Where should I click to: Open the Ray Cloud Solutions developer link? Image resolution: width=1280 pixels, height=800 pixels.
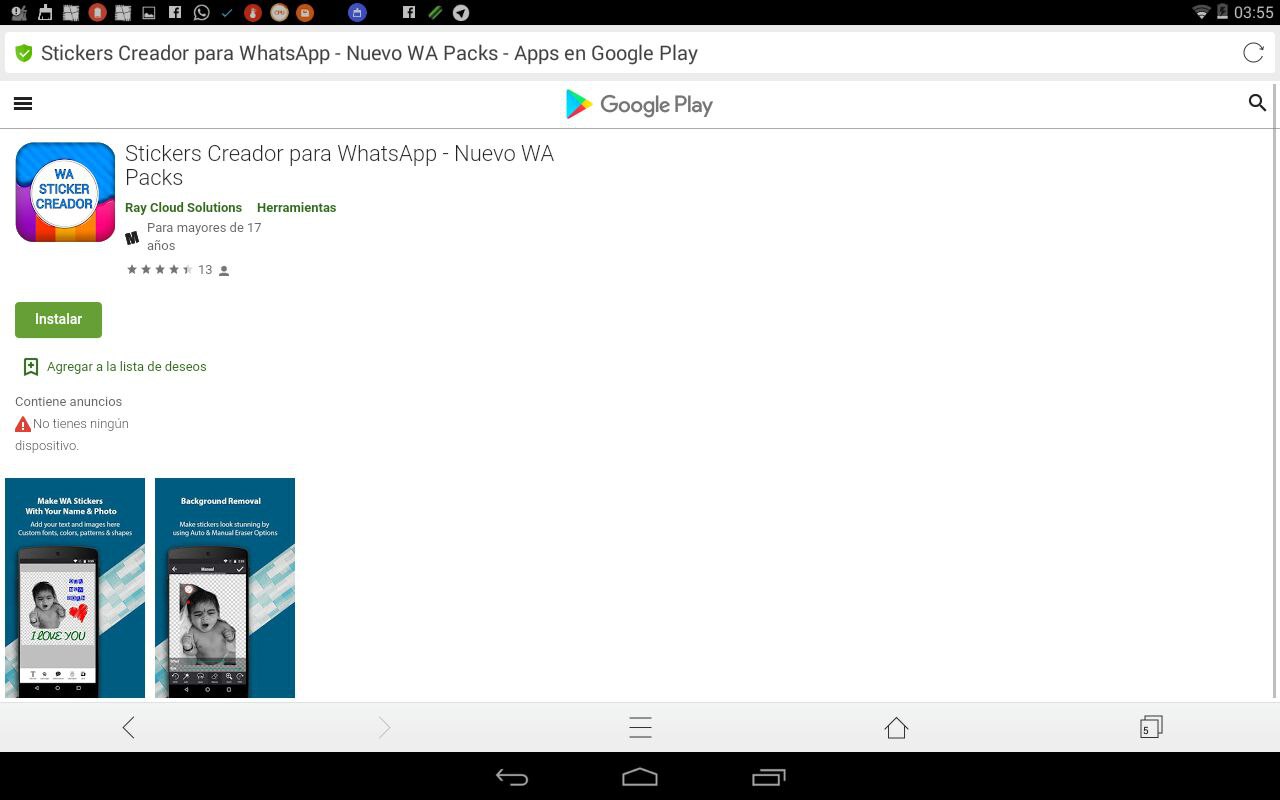click(x=183, y=208)
